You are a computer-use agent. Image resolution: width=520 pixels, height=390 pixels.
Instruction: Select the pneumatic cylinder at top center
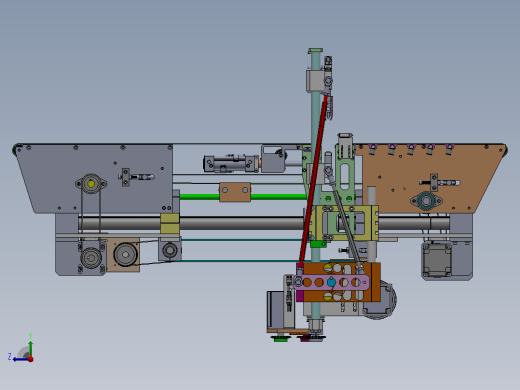pos(231,164)
